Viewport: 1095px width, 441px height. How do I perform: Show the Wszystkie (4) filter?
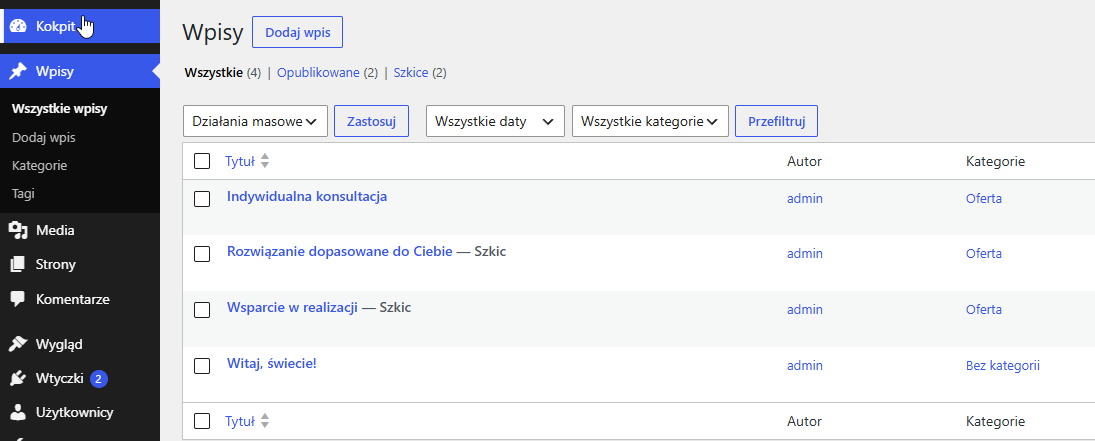[x=222, y=73]
